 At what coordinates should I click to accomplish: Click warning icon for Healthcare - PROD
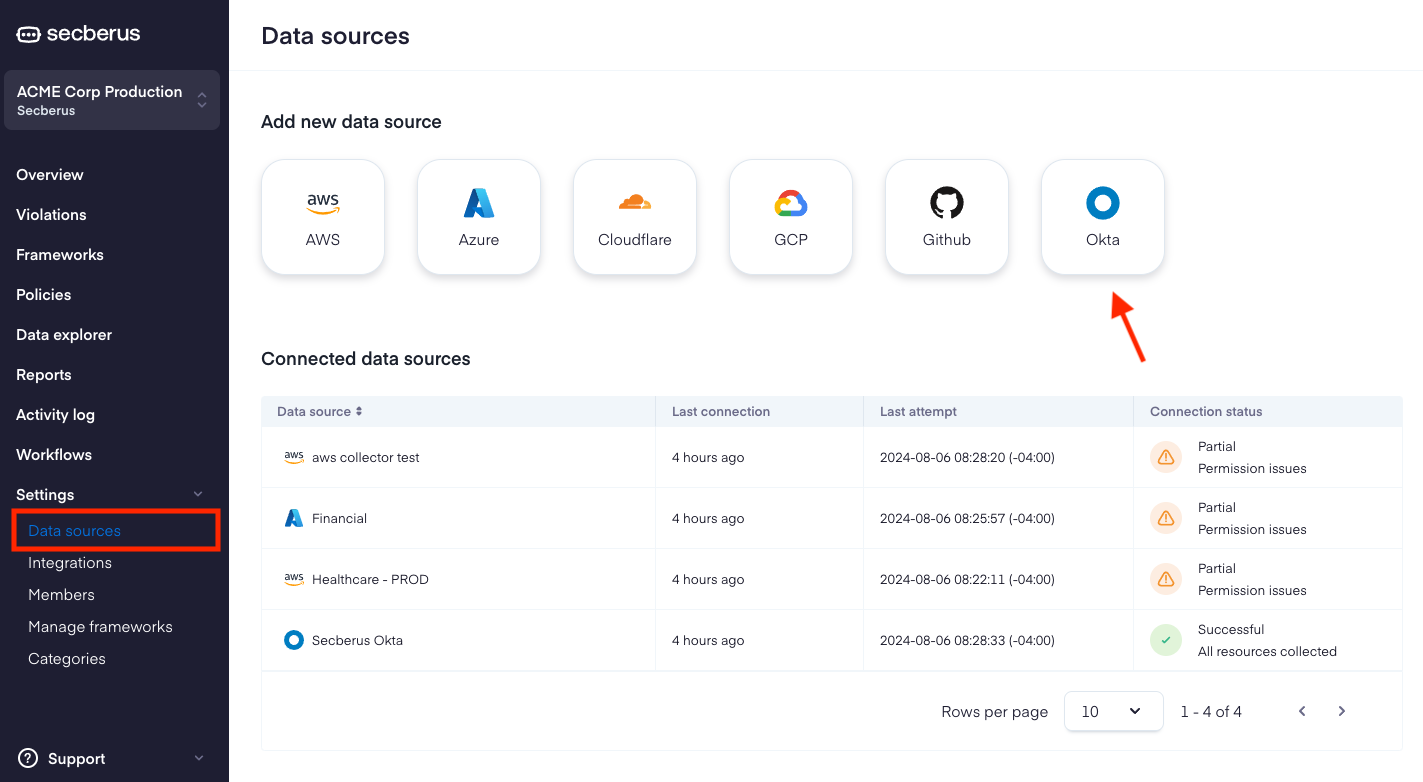click(x=1166, y=579)
